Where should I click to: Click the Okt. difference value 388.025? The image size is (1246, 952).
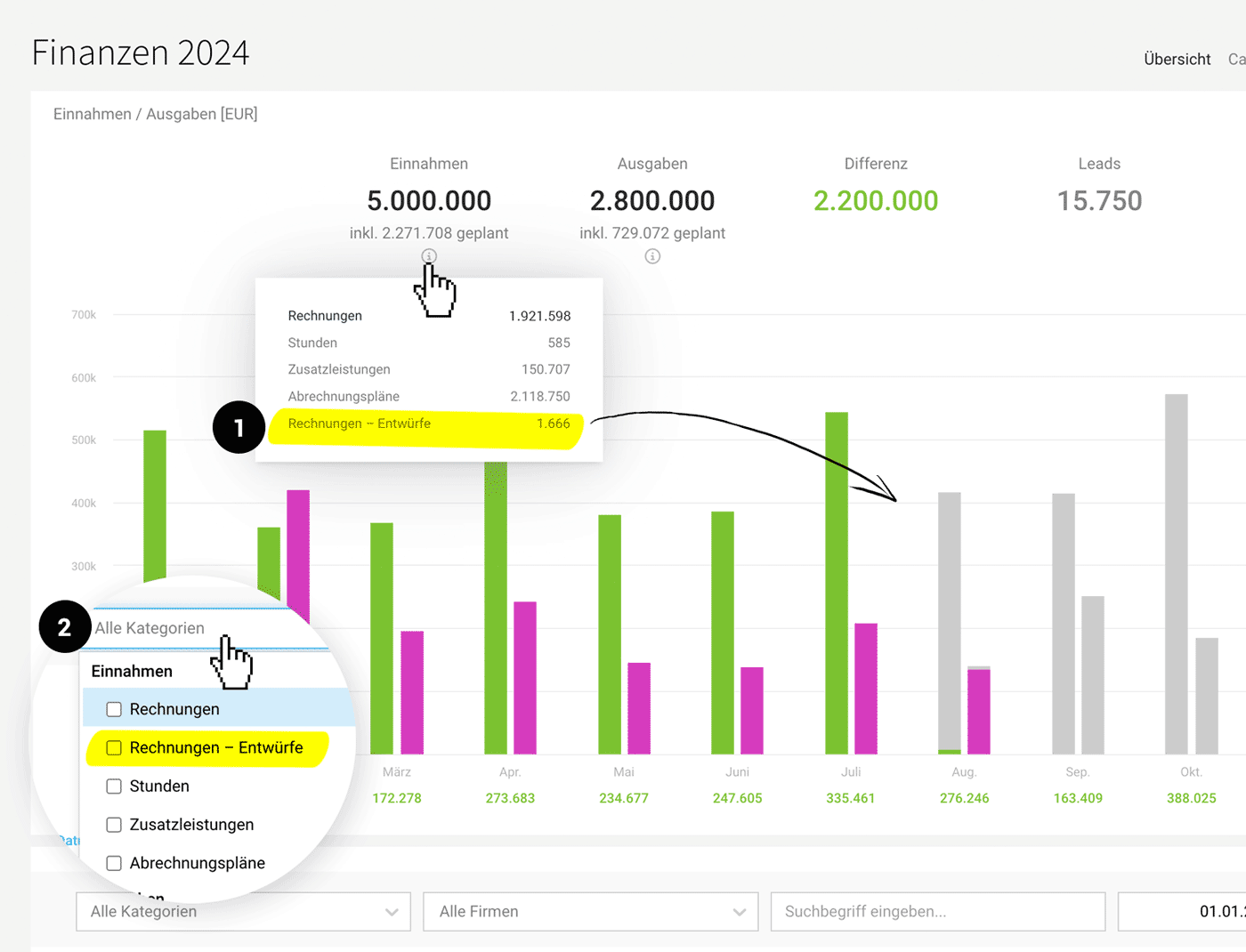pos(1191,798)
